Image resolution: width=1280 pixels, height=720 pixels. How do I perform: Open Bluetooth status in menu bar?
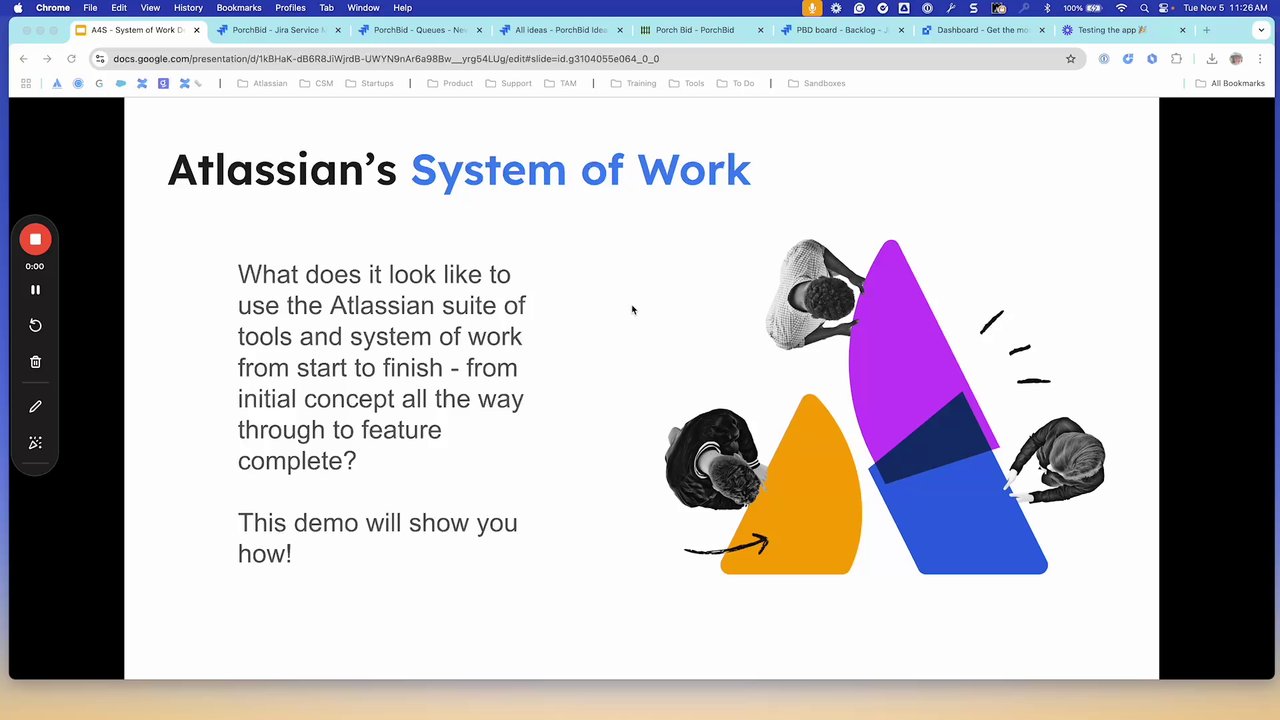1046,8
